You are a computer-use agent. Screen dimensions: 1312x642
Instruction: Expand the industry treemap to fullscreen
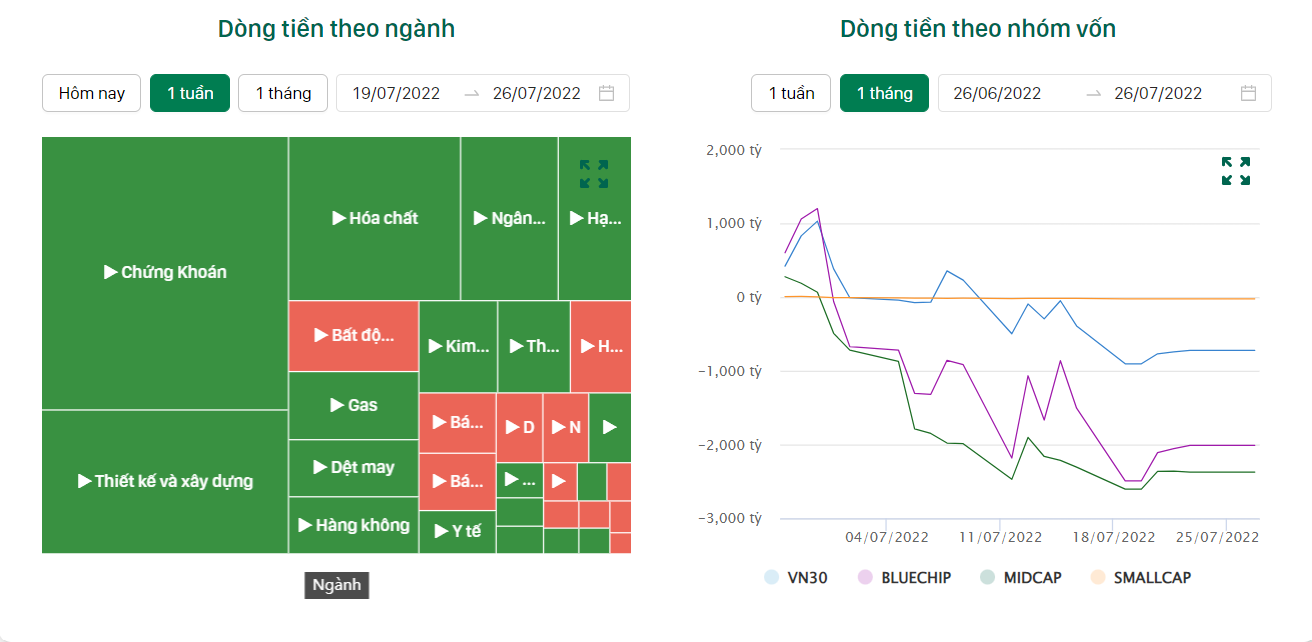pyautogui.click(x=594, y=174)
